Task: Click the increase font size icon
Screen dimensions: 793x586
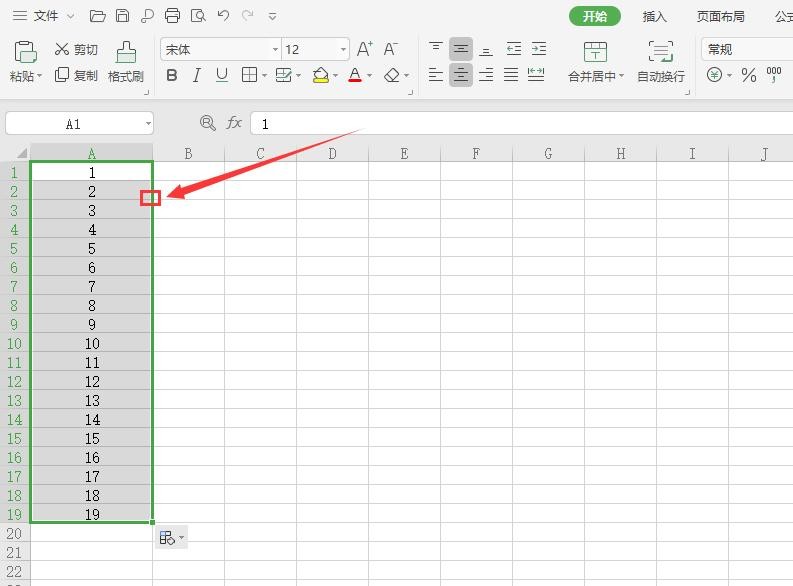Action: [365, 49]
